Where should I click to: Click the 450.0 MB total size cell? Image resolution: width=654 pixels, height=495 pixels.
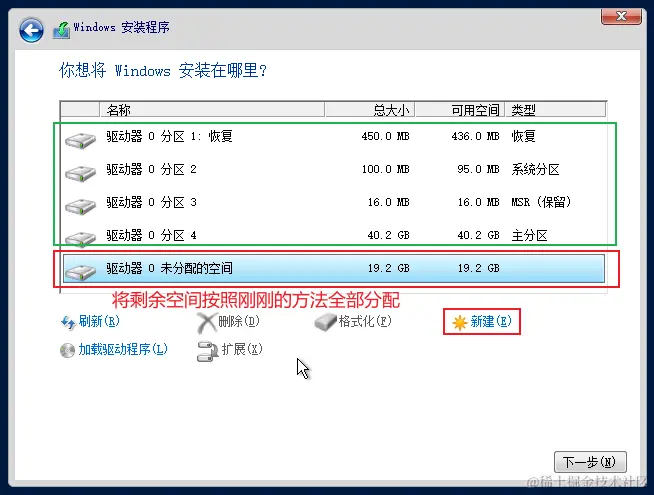(385, 136)
